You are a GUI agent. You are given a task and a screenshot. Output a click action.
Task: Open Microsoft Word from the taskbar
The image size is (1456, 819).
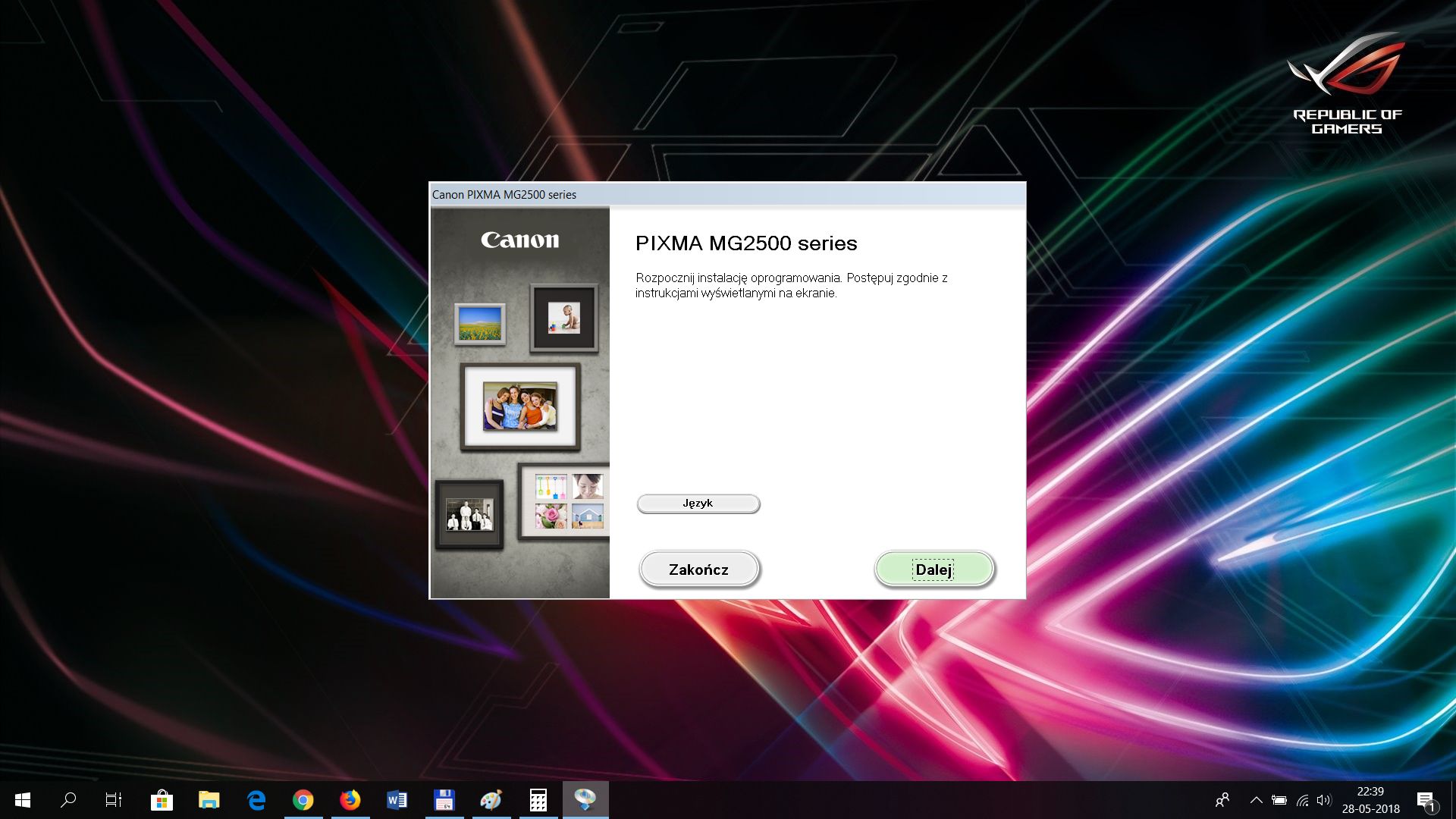click(397, 800)
